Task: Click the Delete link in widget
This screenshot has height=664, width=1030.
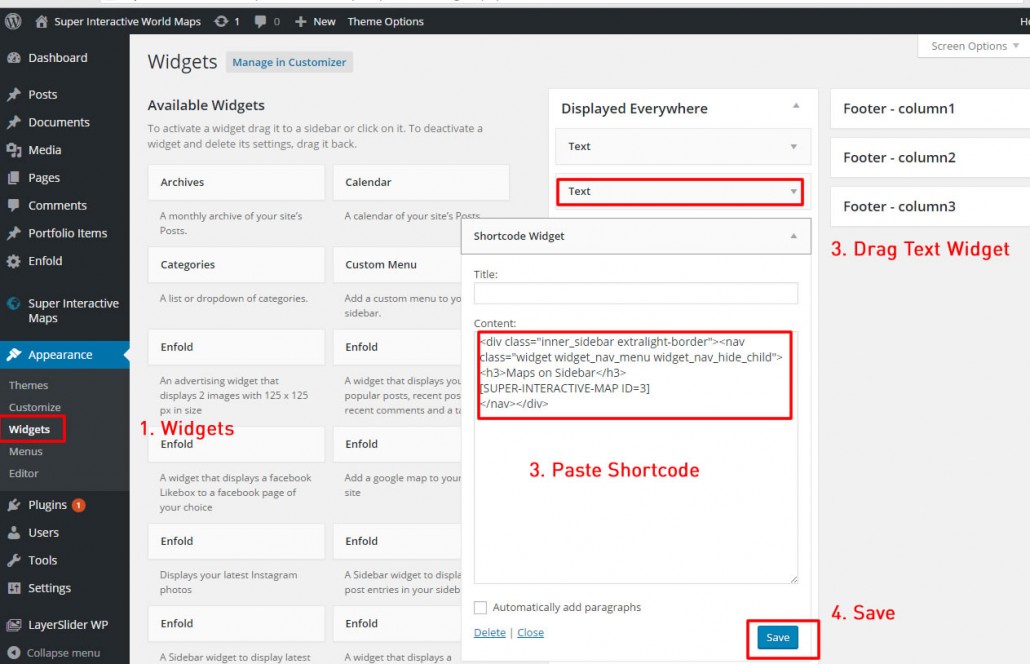Action: [x=489, y=632]
